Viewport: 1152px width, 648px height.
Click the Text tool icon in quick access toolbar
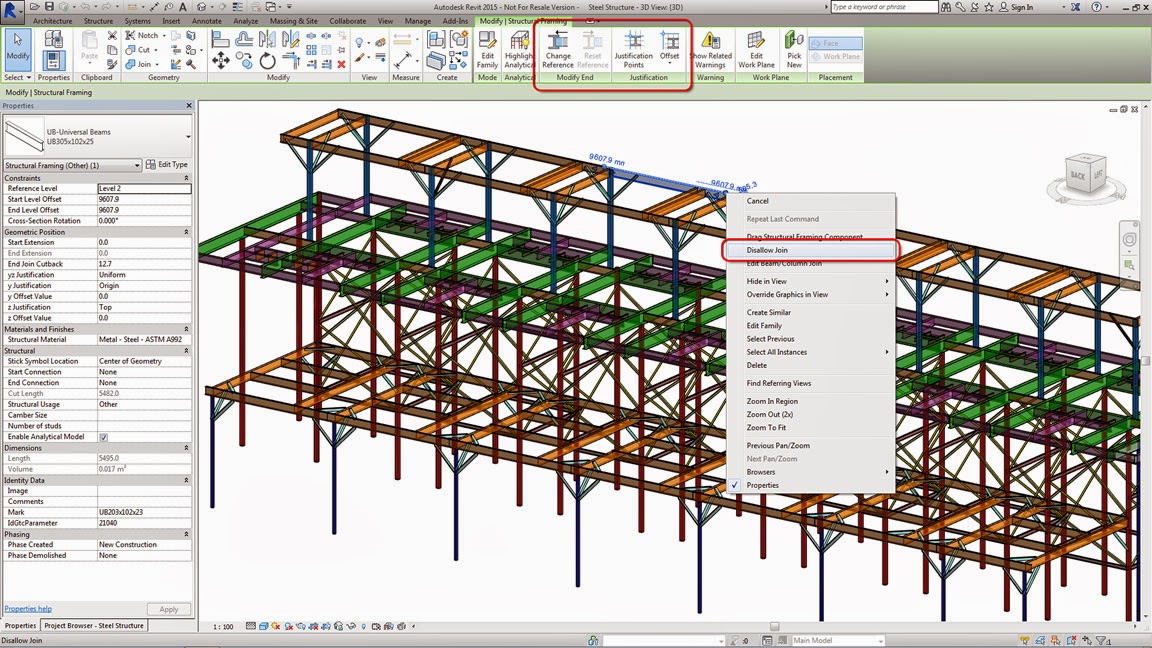coord(182,7)
